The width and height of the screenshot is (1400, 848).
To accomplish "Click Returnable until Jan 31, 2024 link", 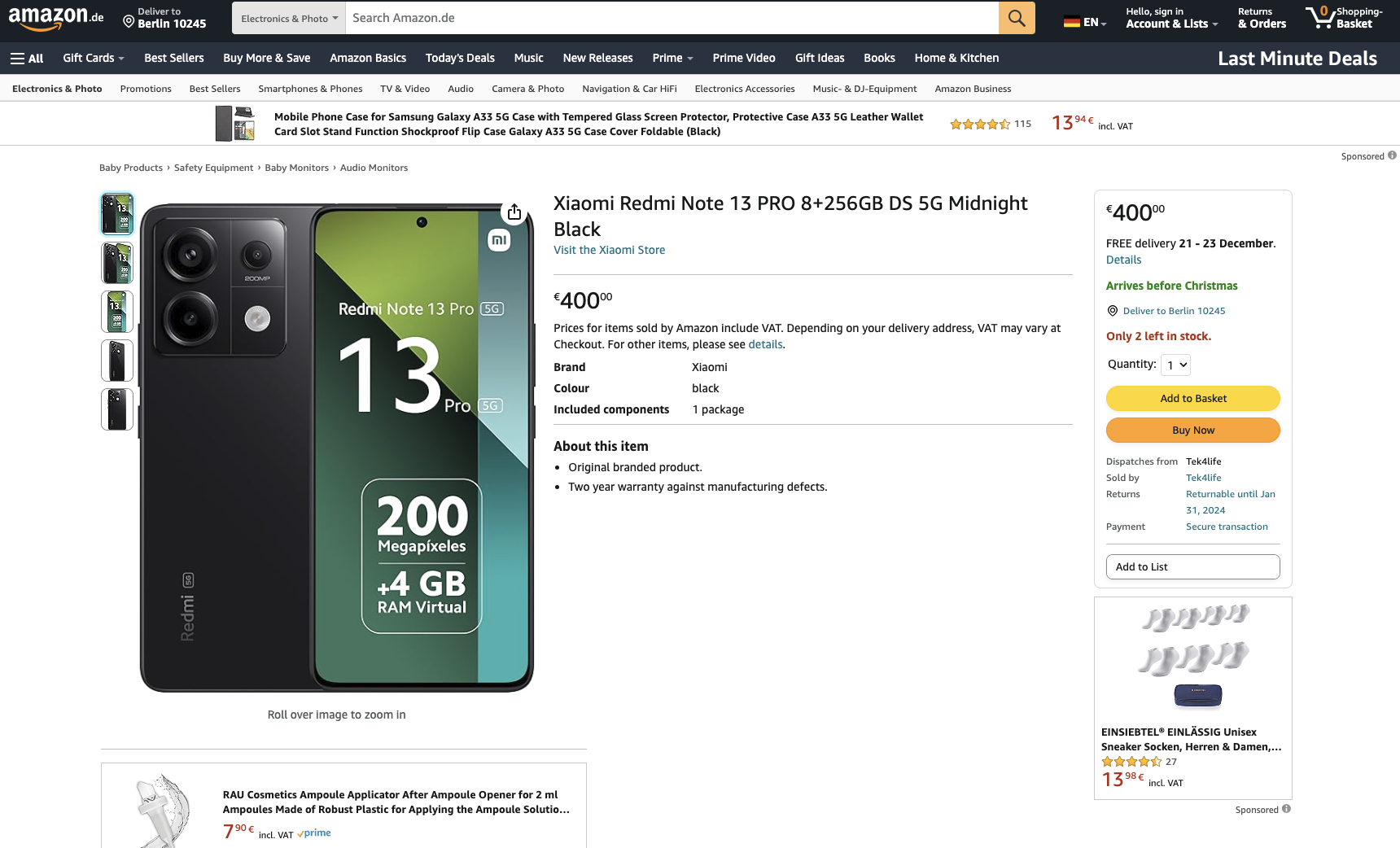I will (x=1231, y=502).
